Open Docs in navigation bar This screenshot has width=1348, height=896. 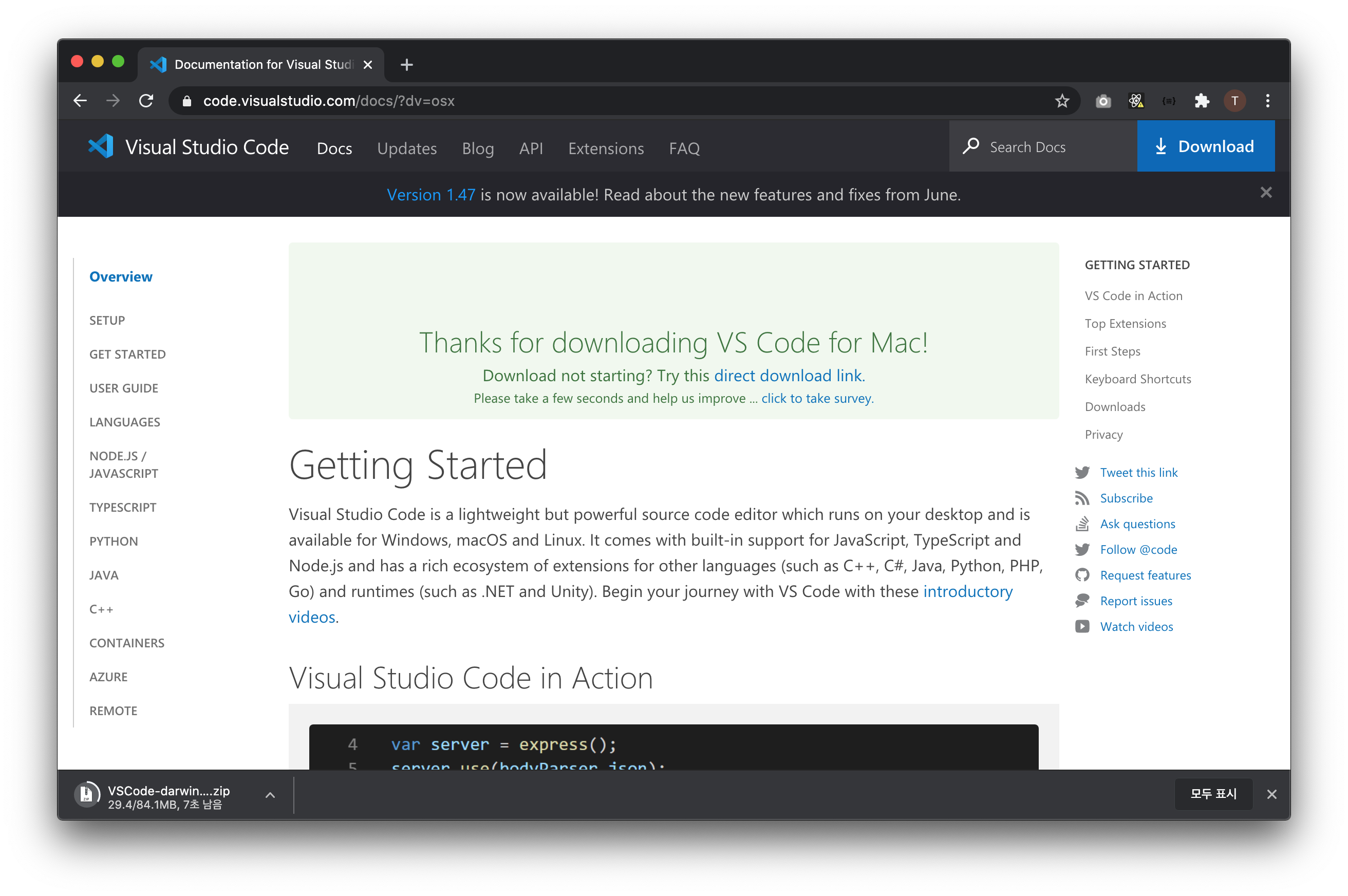334,148
